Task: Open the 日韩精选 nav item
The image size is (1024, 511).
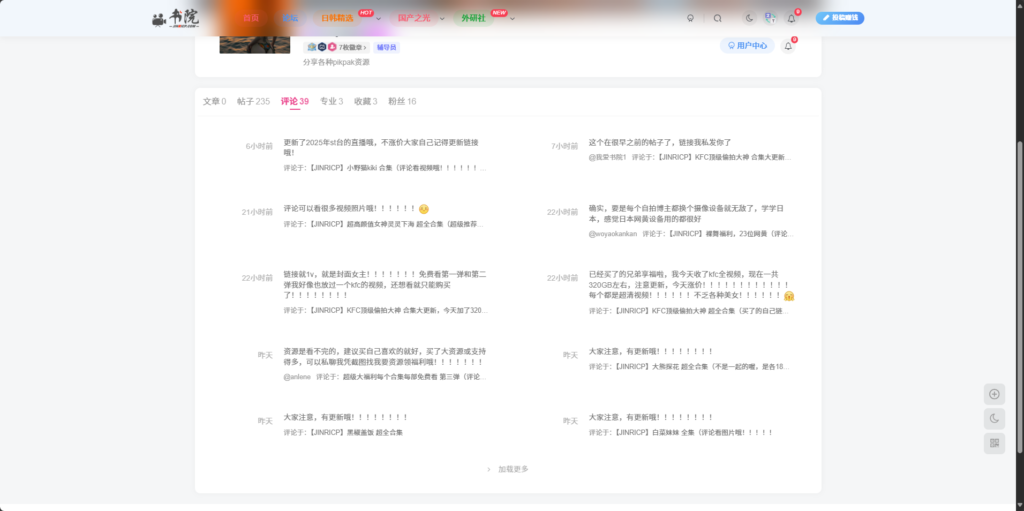Action: tap(337, 18)
